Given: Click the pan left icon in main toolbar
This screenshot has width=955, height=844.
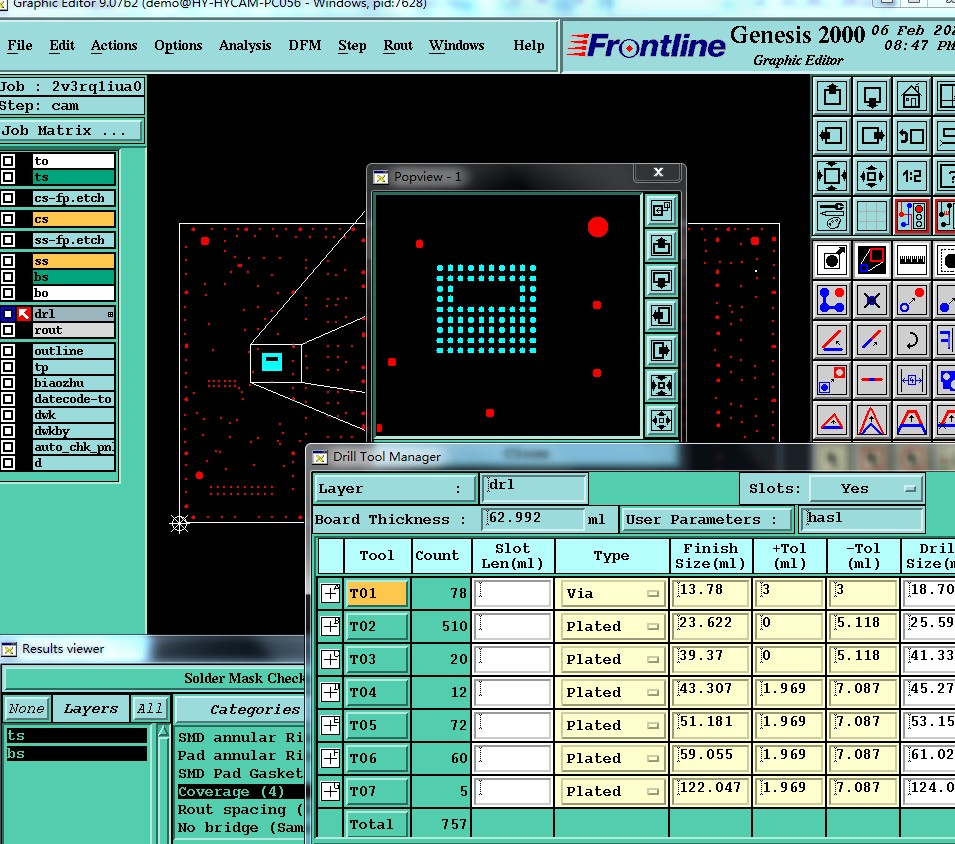Looking at the screenshot, I should pyautogui.click(x=832, y=135).
